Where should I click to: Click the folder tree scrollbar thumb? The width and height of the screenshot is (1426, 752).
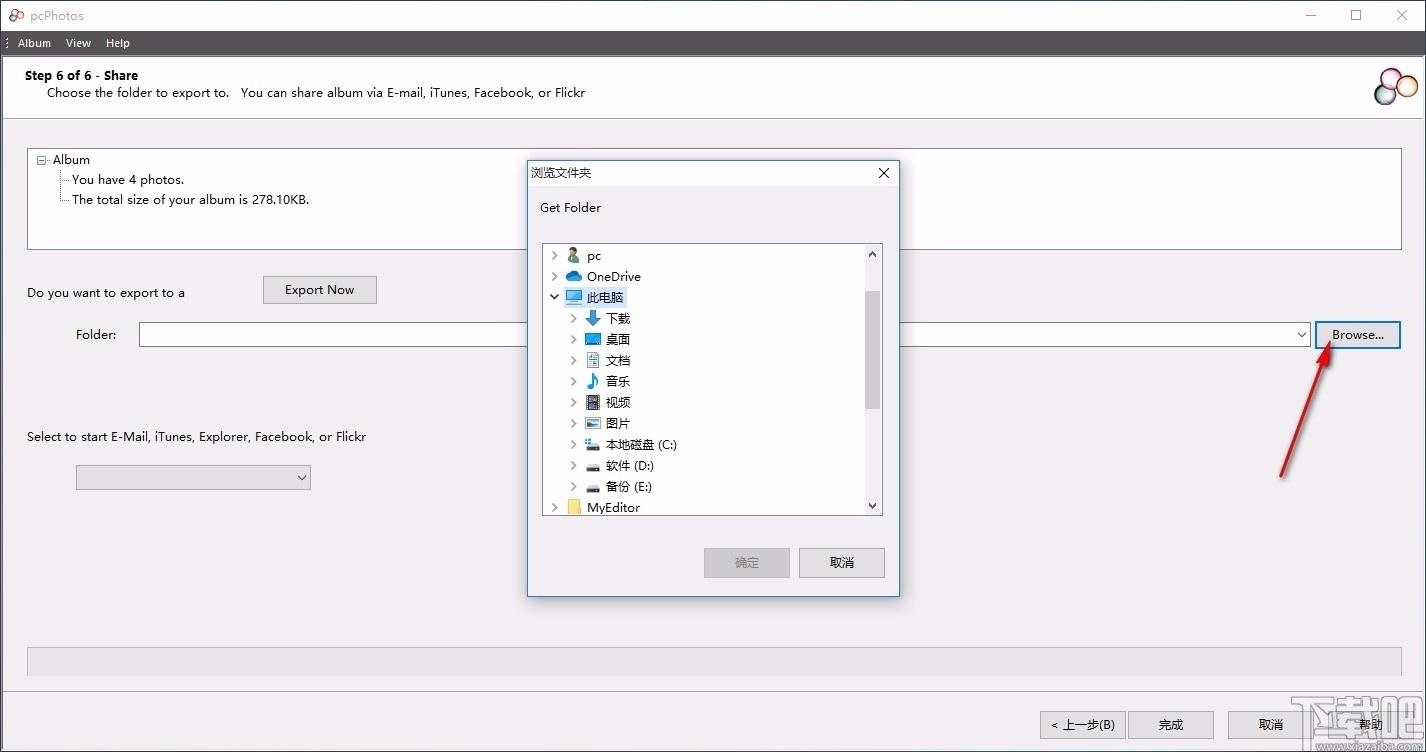(873, 350)
